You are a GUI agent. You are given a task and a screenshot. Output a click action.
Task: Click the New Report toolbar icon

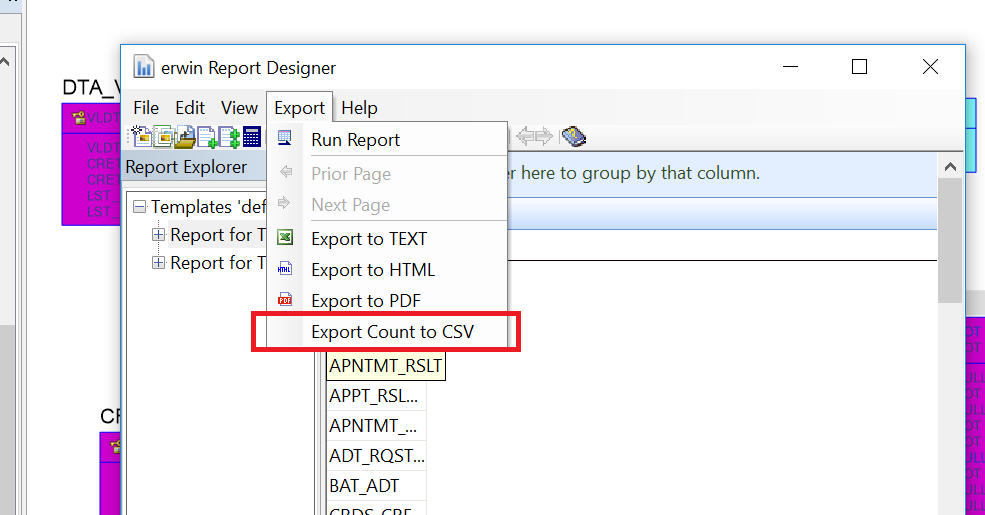(140, 136)
